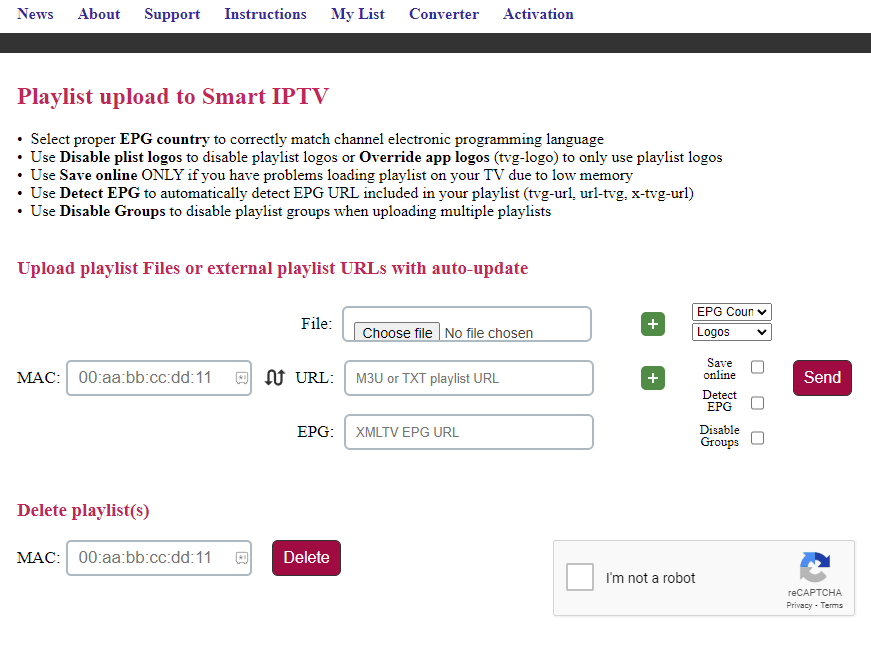871x667 pixels.
Task: Open the Instructions menu item
Action: (x=265, y=14)
